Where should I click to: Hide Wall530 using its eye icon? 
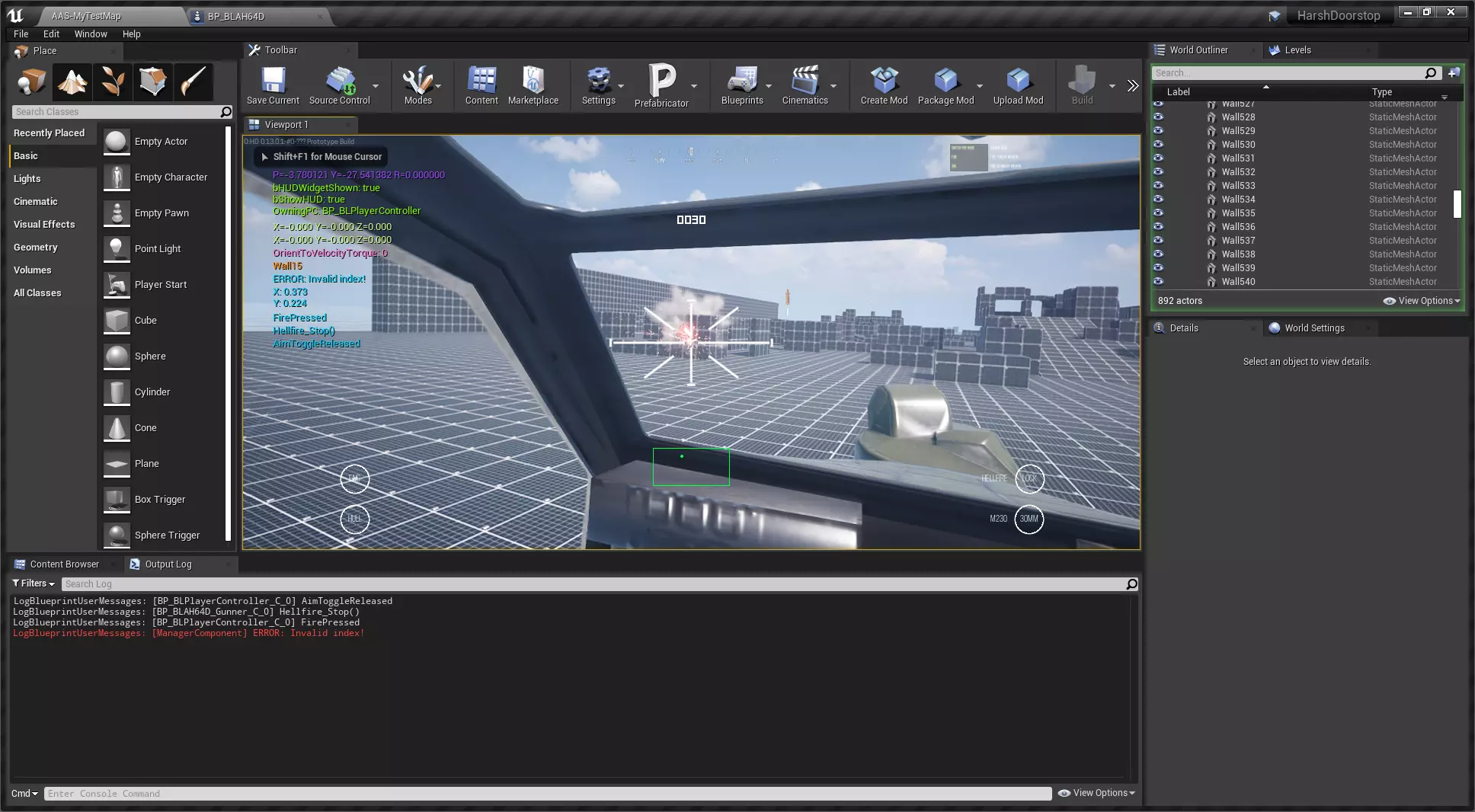(1158, 144)
